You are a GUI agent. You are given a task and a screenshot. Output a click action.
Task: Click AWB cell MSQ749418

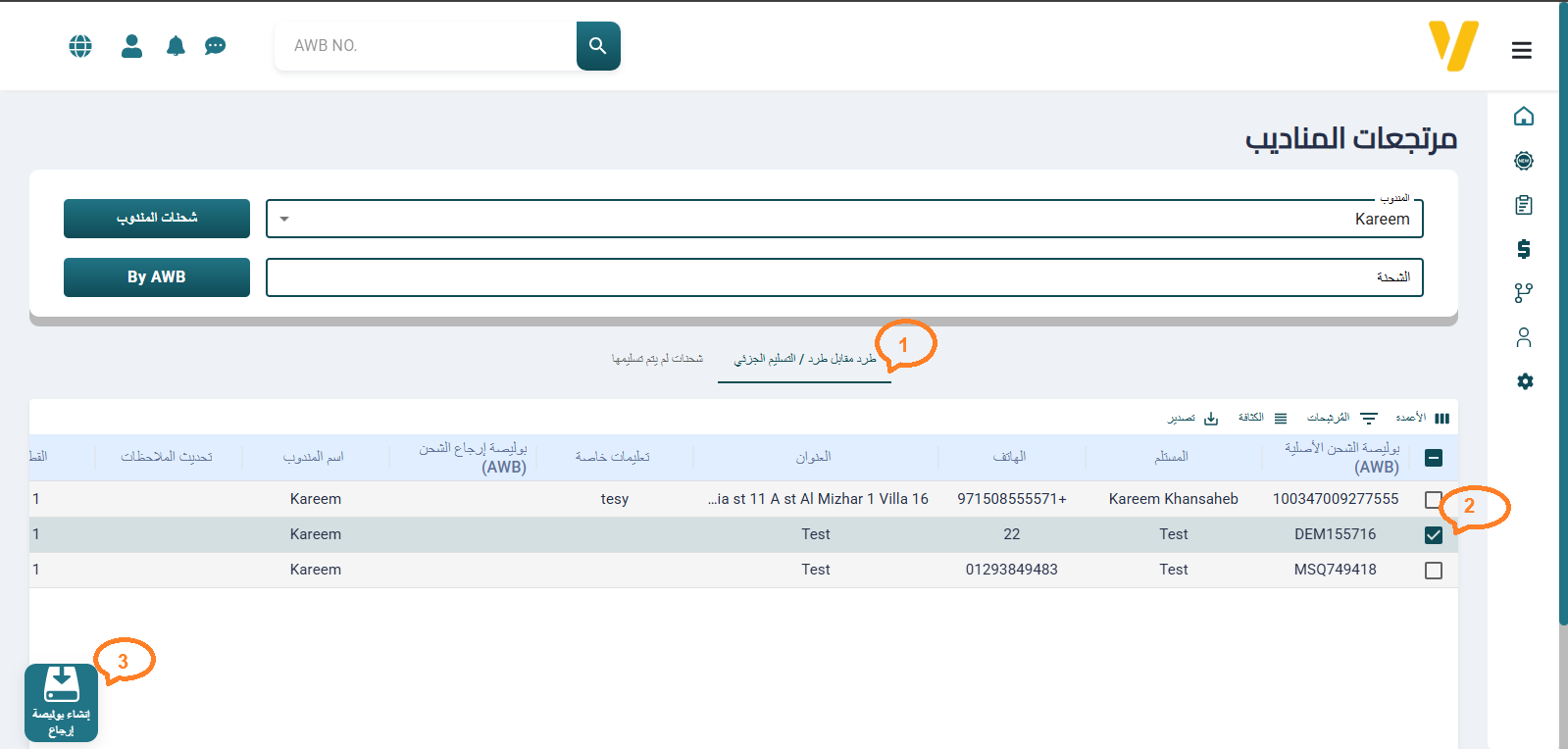pos(1336,570)
